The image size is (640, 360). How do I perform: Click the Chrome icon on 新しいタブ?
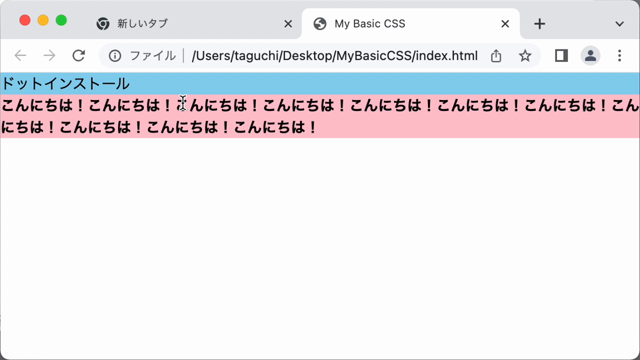pos(103,24)
